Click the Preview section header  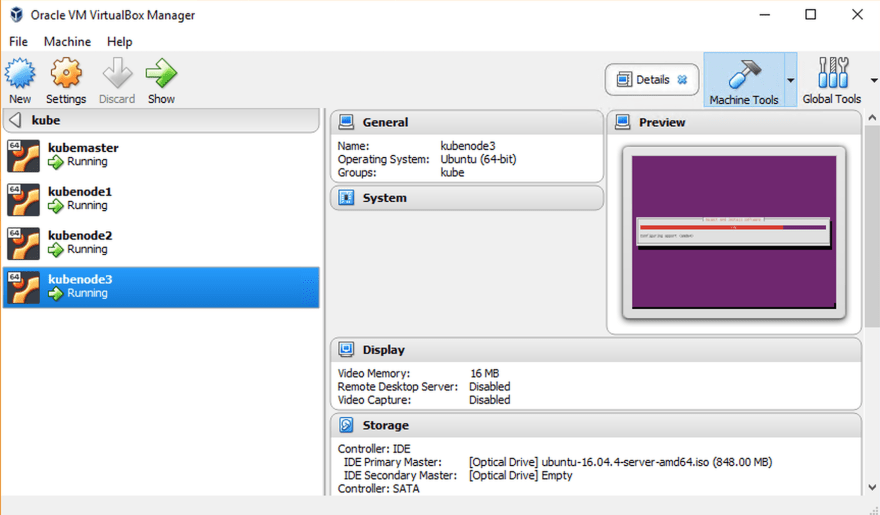click(734, 122)
